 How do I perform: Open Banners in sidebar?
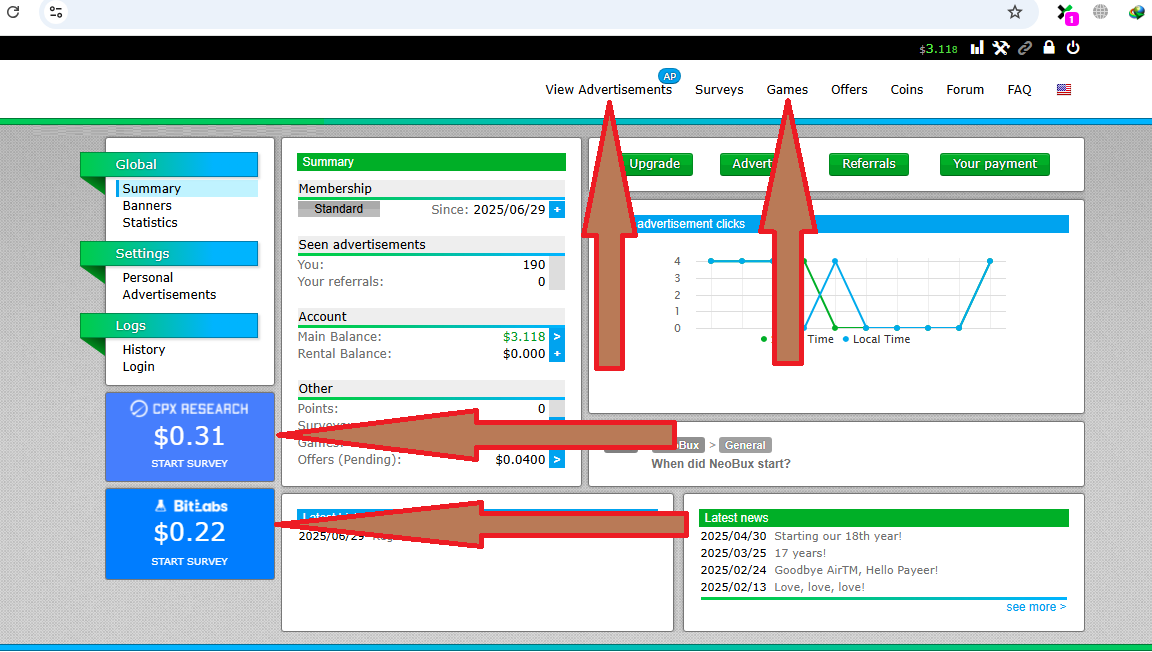pos(147,206)
